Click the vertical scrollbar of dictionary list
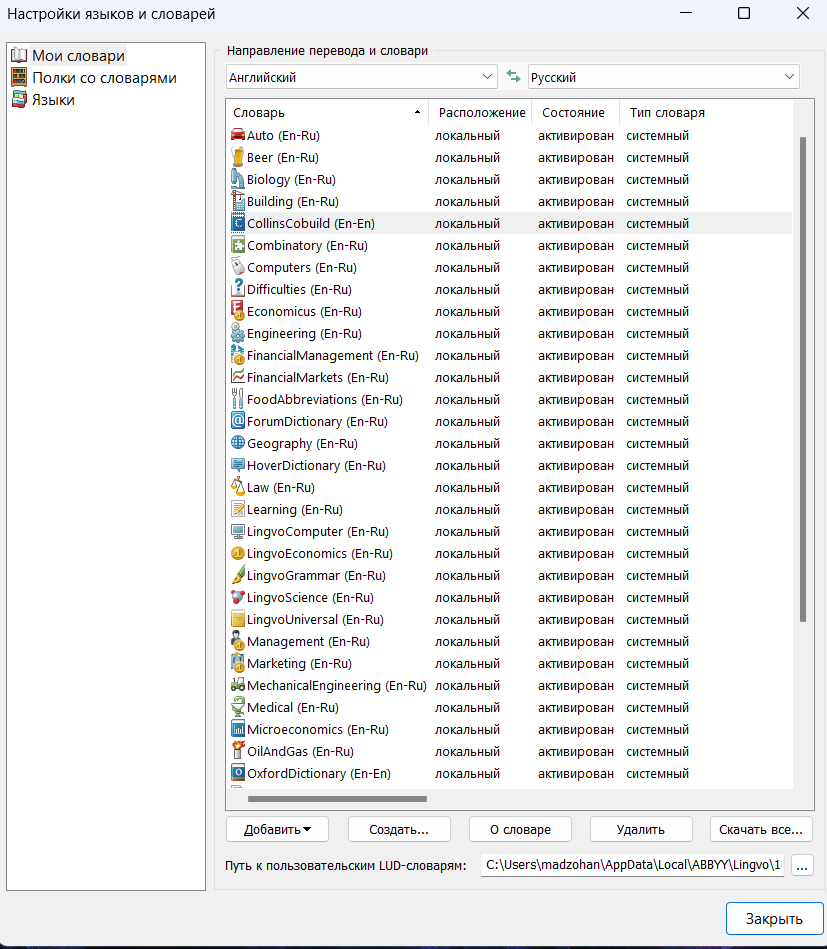 click(803, 379)
